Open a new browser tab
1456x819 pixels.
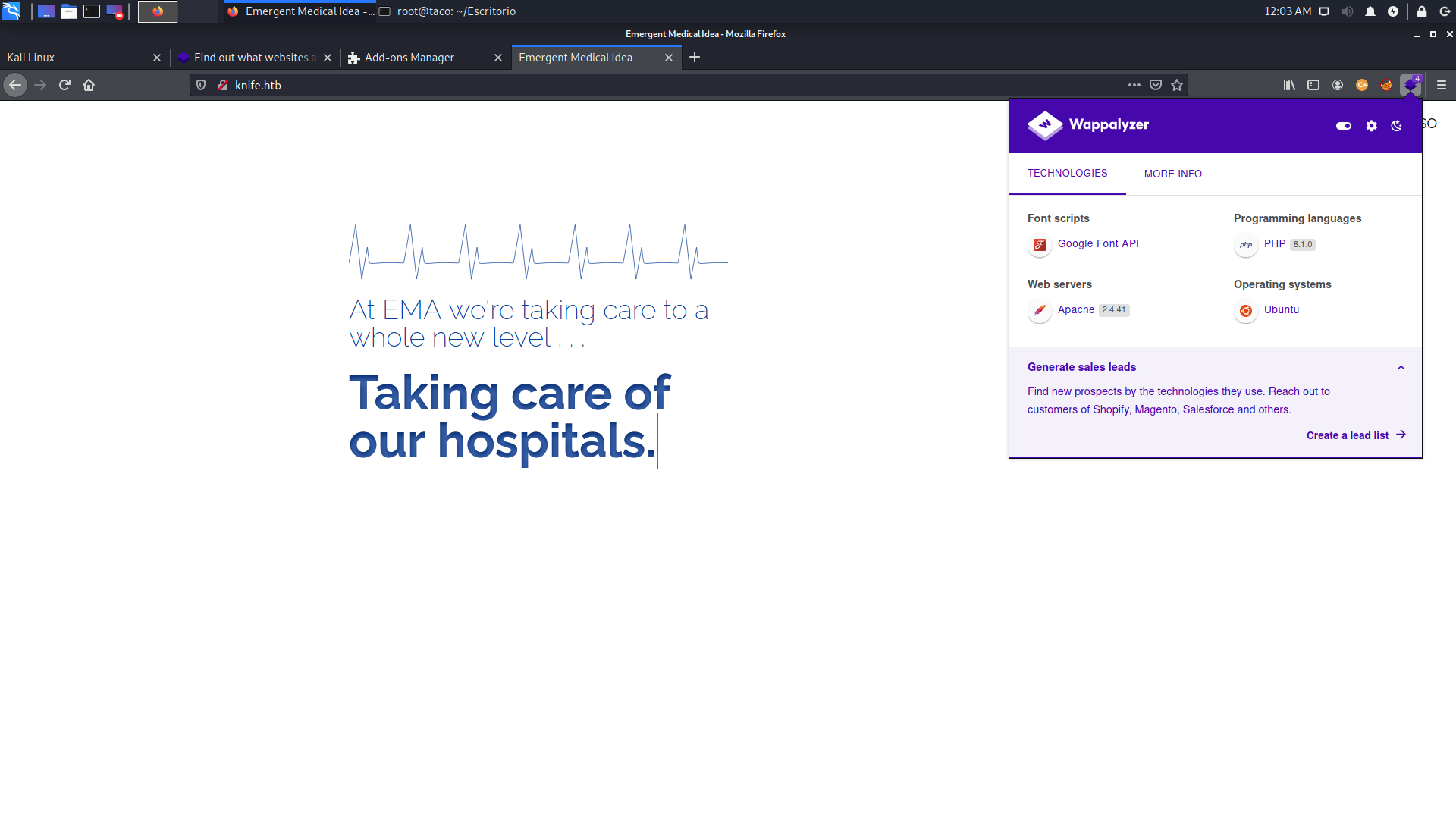tap(694, 58)
